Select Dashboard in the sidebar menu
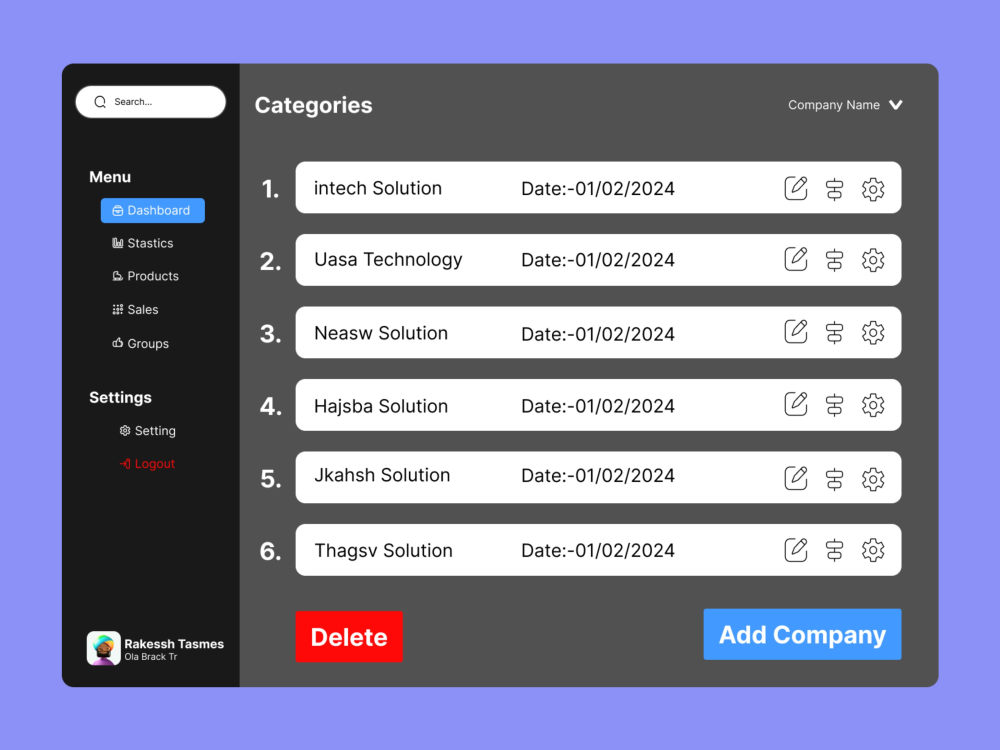1000x750 pixels. tap(152, 210)
